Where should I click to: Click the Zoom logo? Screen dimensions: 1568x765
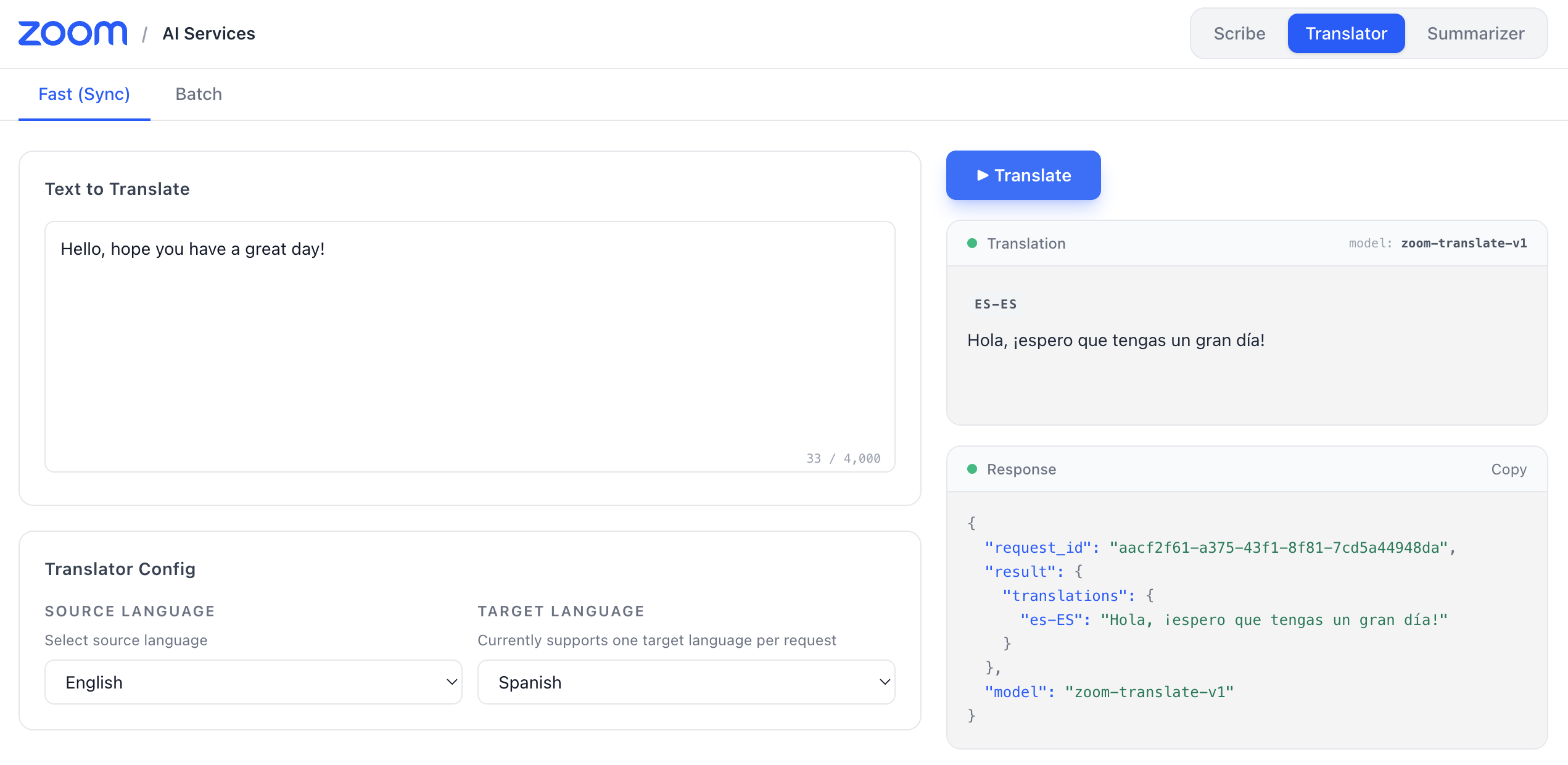pyautogui.click(x=73, y=33)
